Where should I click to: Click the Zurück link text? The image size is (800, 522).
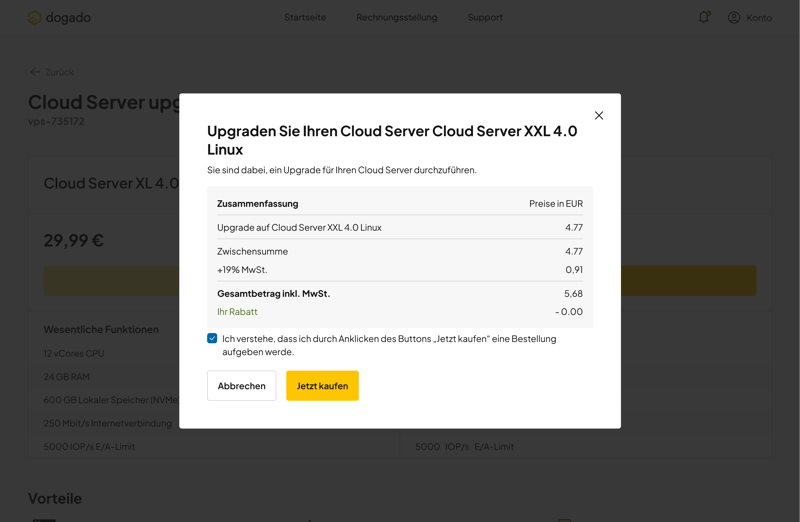(x=60, y=72)
